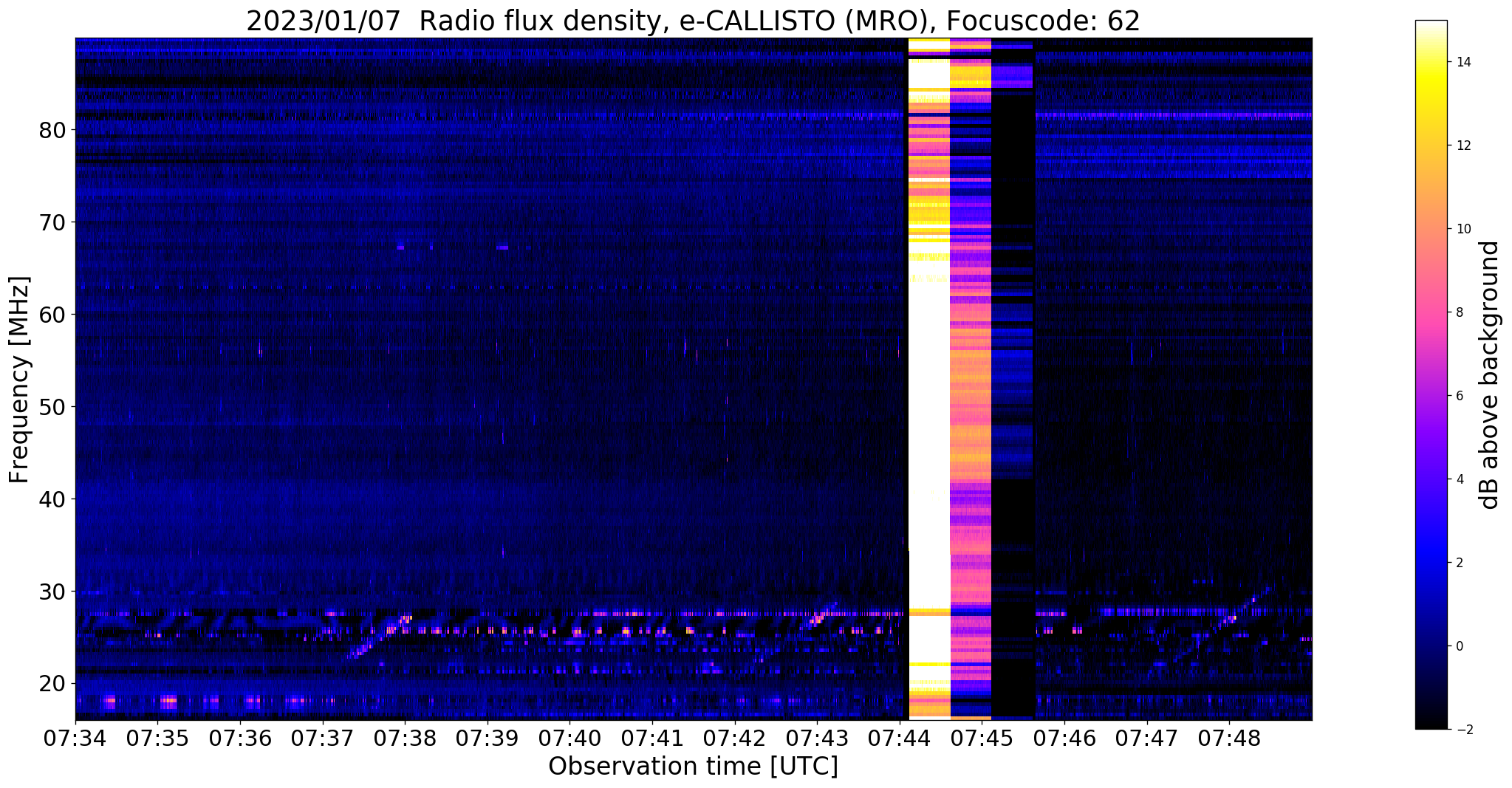Screen dimensions: 1512x788
Task: Click the 07:44 time tick label
Action: (899, 738)
